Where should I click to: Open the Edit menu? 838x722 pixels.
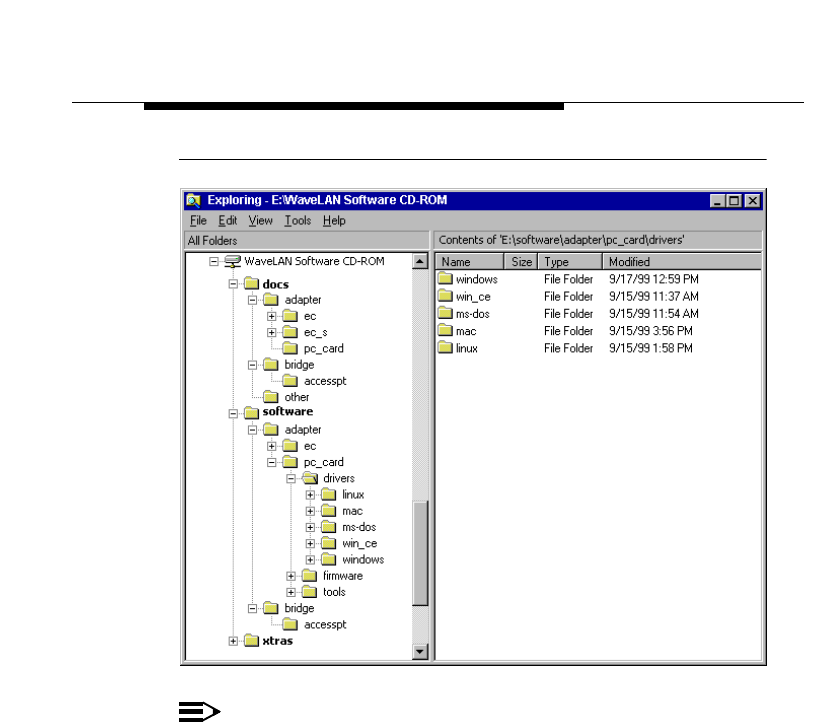tap(228, 221)
